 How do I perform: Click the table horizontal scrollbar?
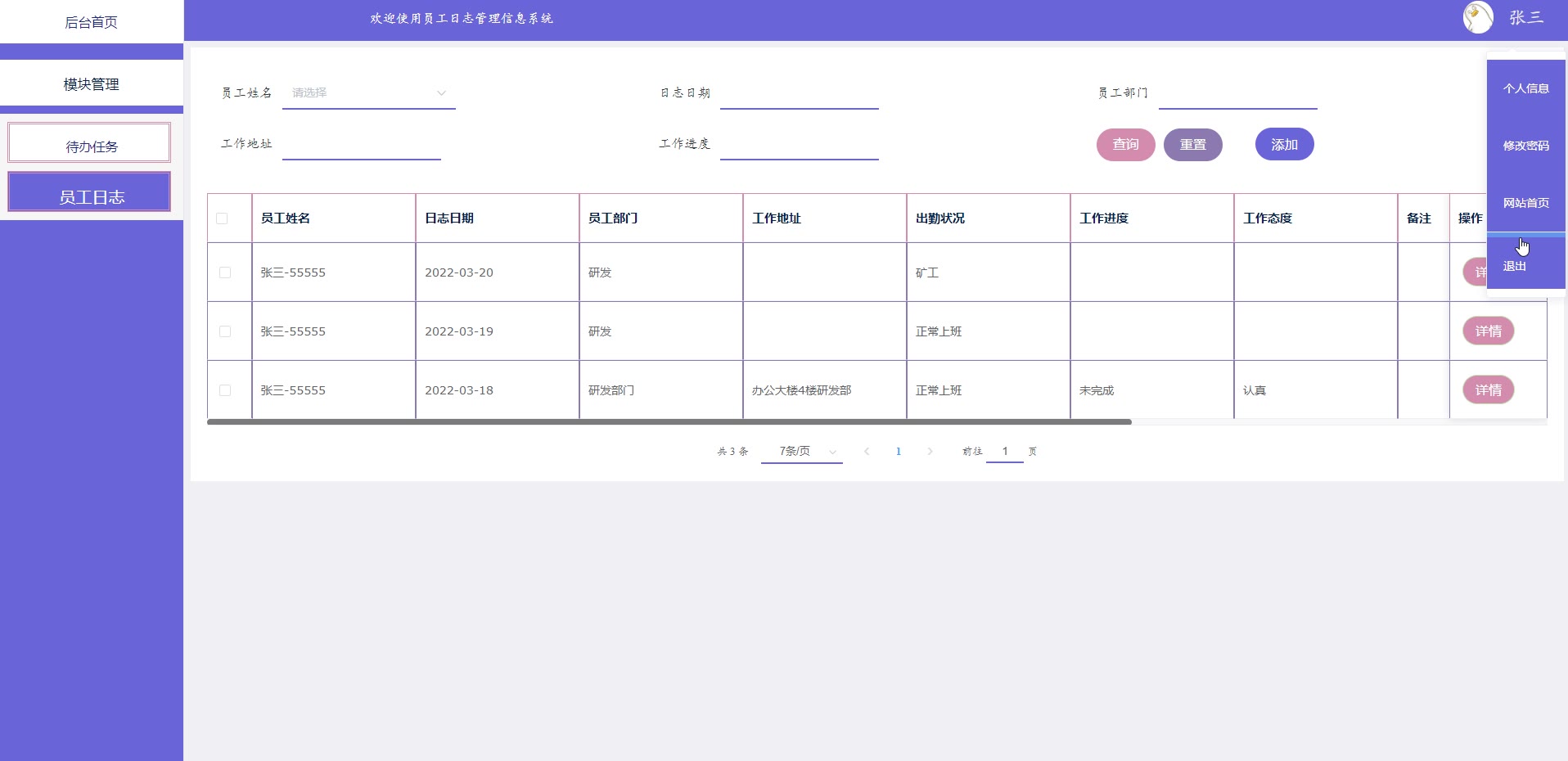669,422
